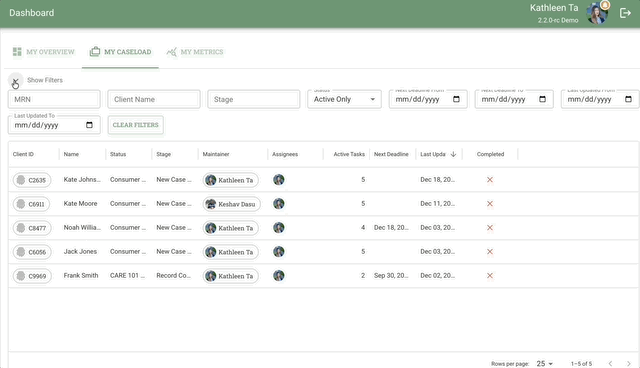
Task: Sort by Name column header
Action: pyautogui.click(x=71, y=154)
